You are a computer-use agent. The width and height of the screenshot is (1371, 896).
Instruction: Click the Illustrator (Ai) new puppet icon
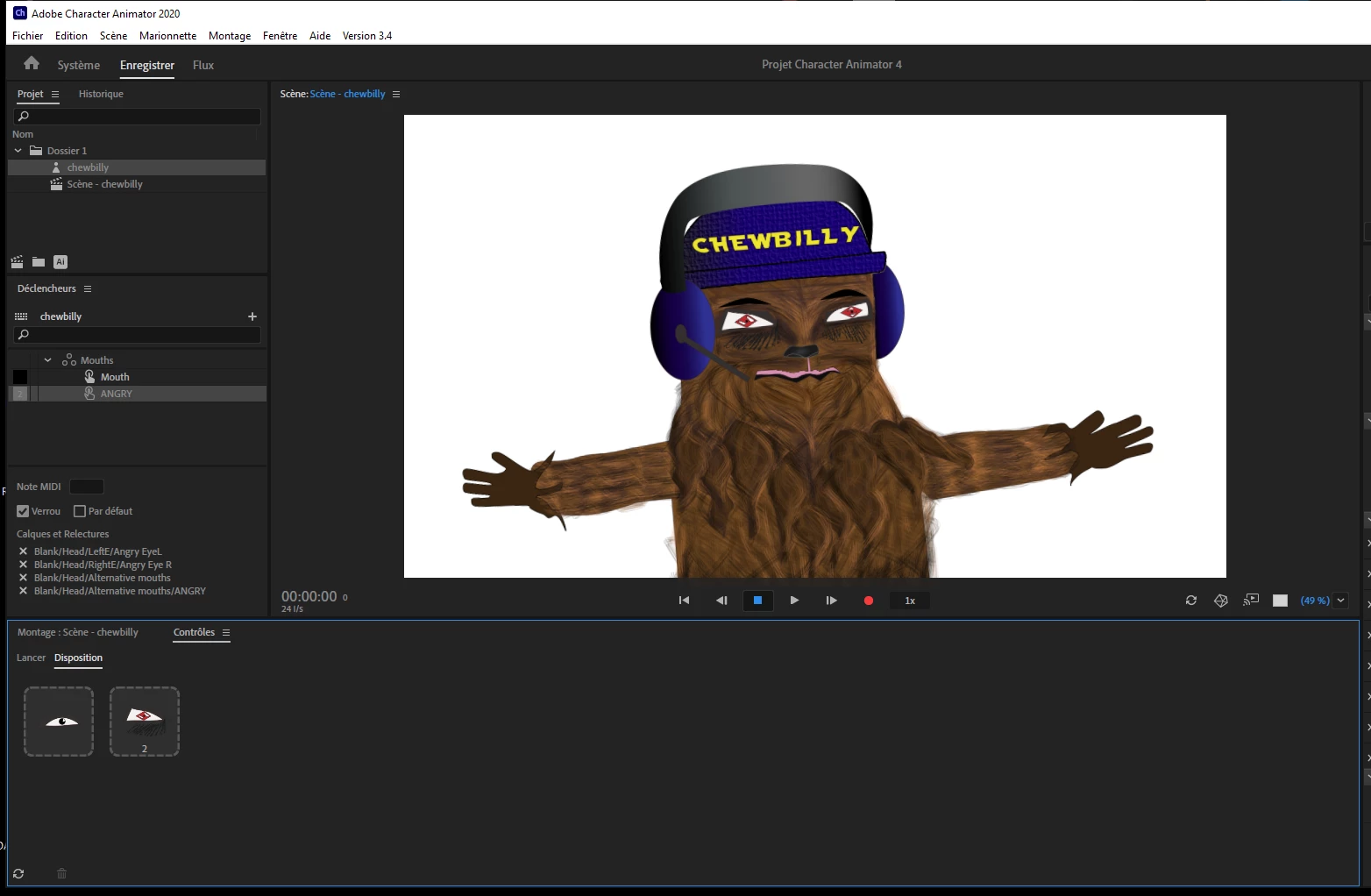(60, 261)
